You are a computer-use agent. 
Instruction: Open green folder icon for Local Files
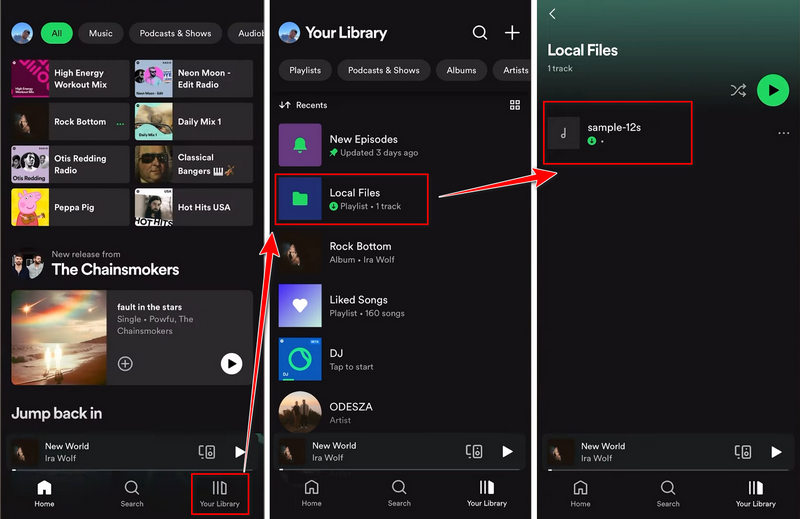(x=300, y=199)
